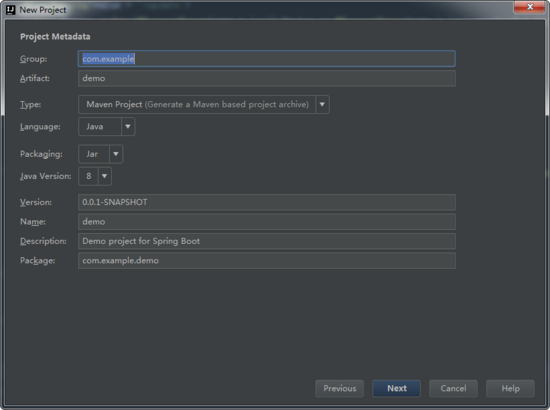The image size is (550, 410).
Task: Focus the Group field containing com.example
Action: tap(267, 59)
